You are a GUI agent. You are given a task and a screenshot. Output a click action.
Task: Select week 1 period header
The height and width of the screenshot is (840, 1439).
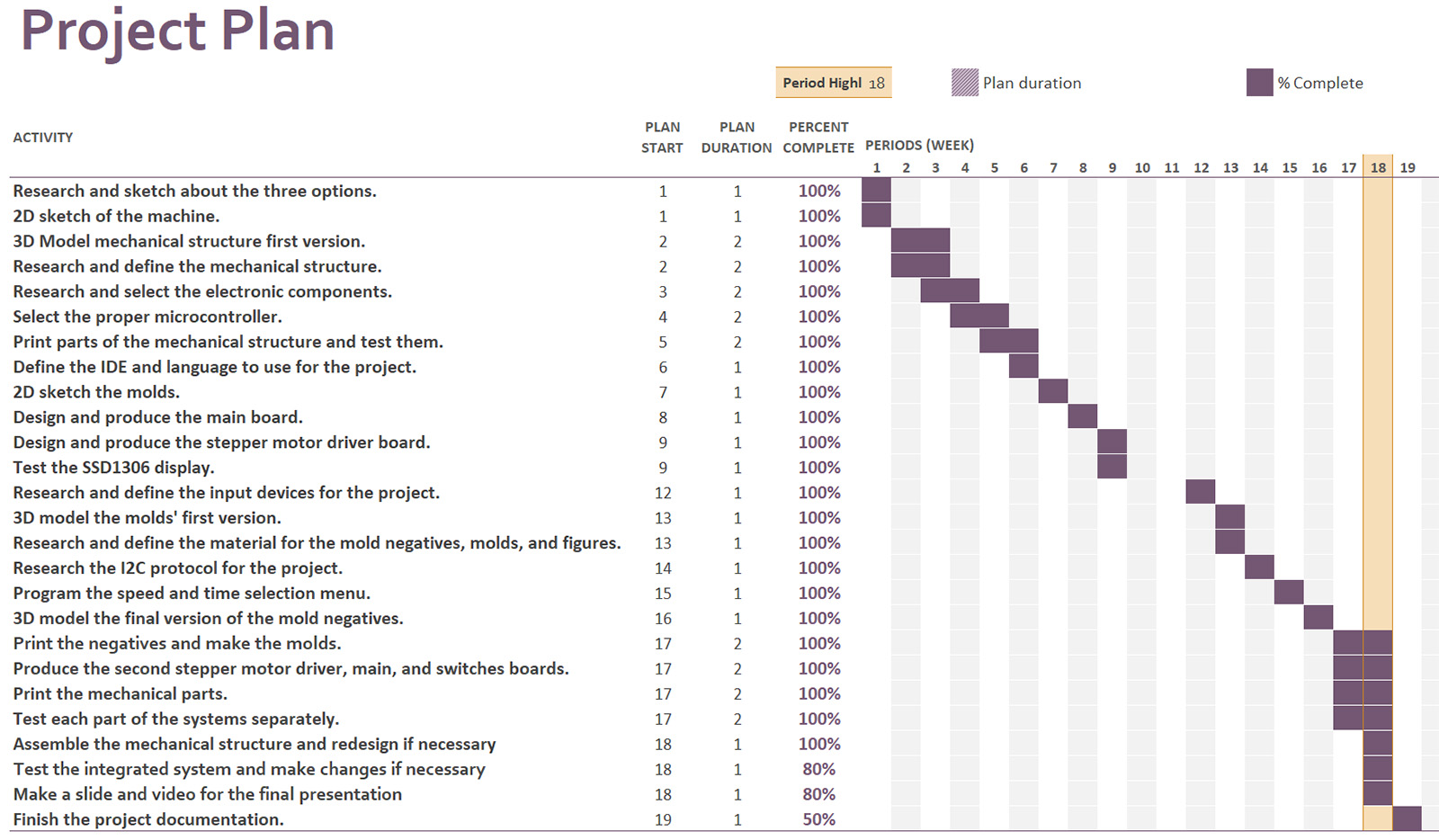(877, 168)
